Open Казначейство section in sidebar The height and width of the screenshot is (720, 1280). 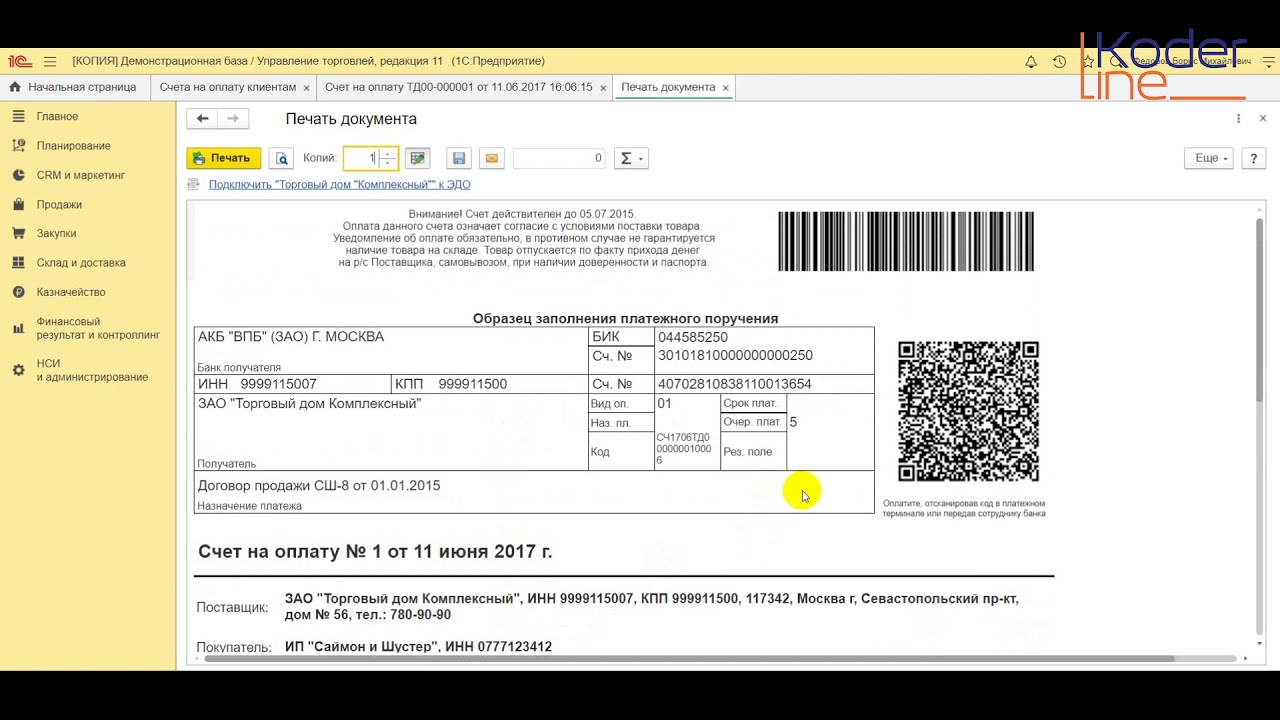click(71, 292)
